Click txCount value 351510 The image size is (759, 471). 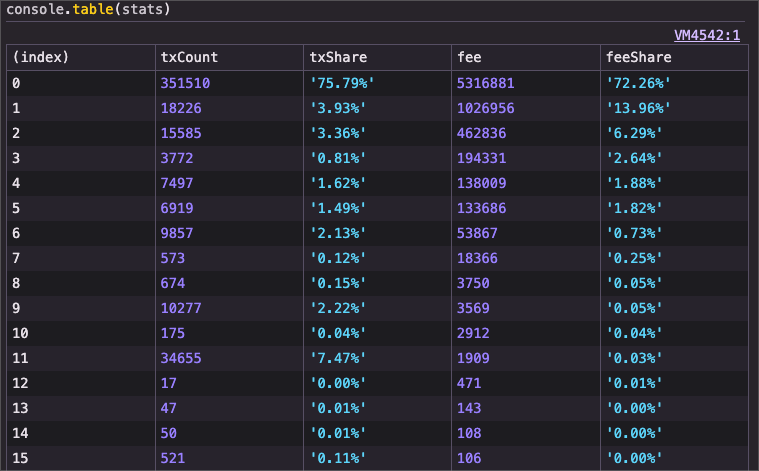pyautogui.click(x=185, y=83)
